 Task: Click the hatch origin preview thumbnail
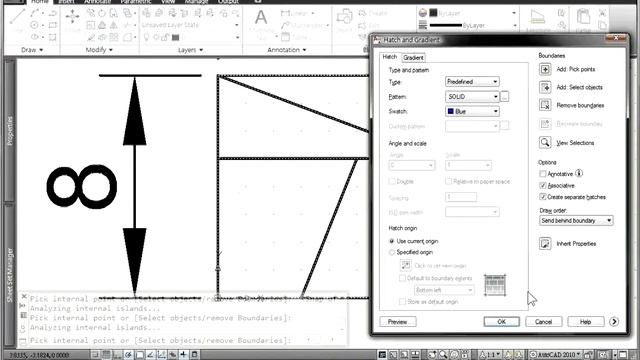pos(495,285)
